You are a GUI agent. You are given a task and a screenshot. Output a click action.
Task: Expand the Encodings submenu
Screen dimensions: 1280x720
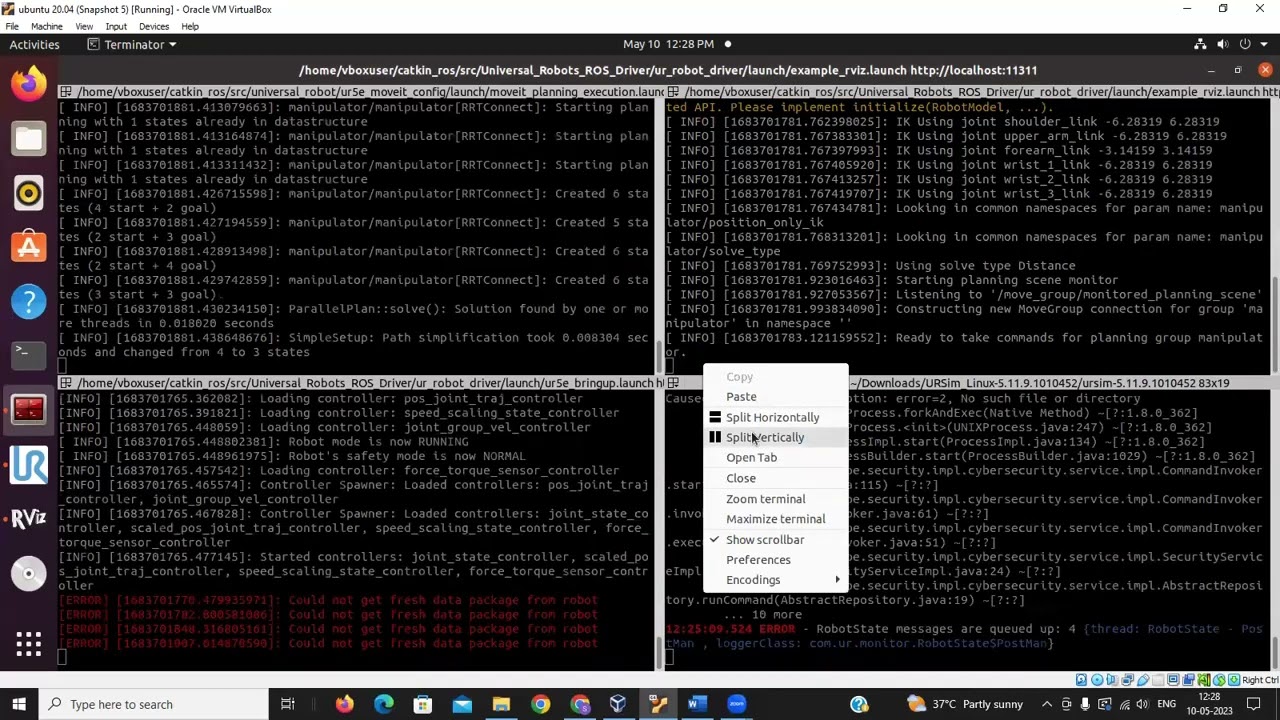(x=775, y=580)
